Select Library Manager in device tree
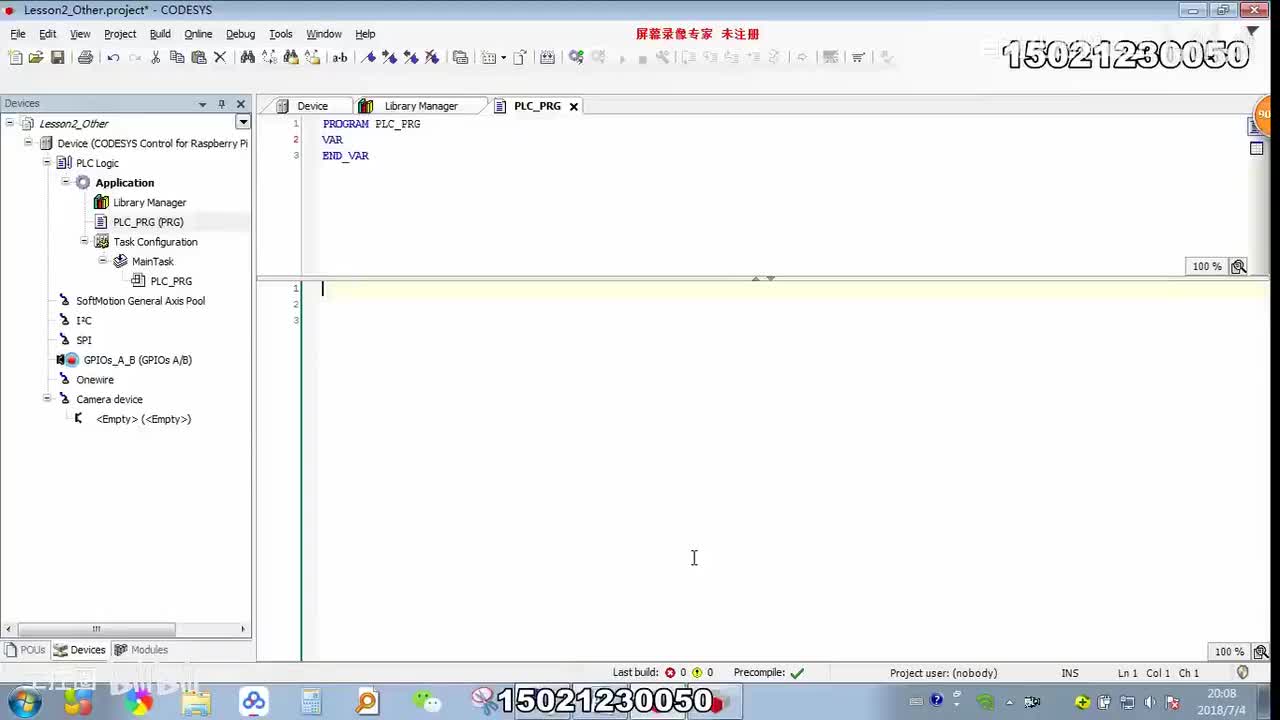 point(149,202)
